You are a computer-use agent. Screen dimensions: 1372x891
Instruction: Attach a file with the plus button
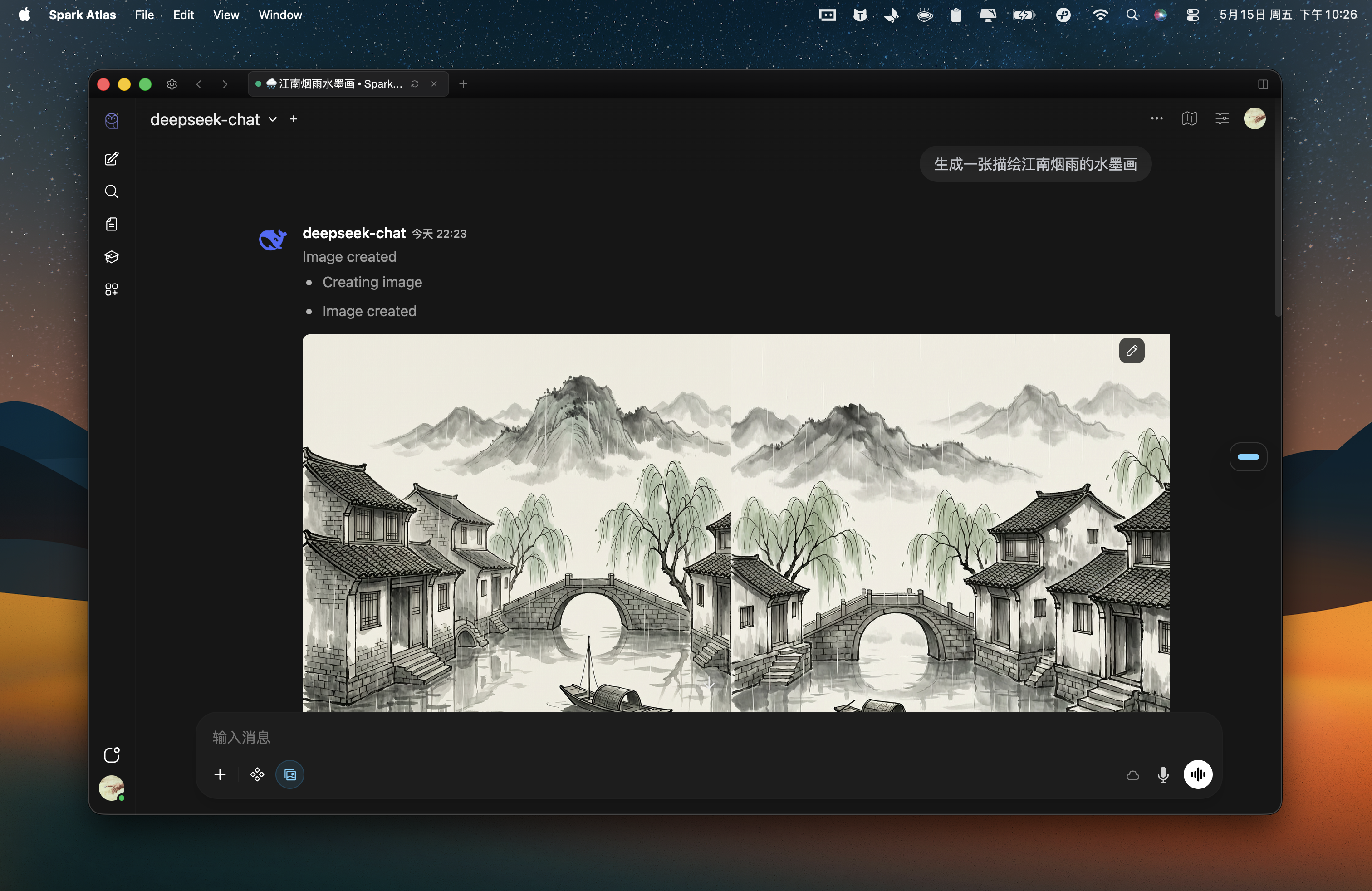(x=220, y=774)
